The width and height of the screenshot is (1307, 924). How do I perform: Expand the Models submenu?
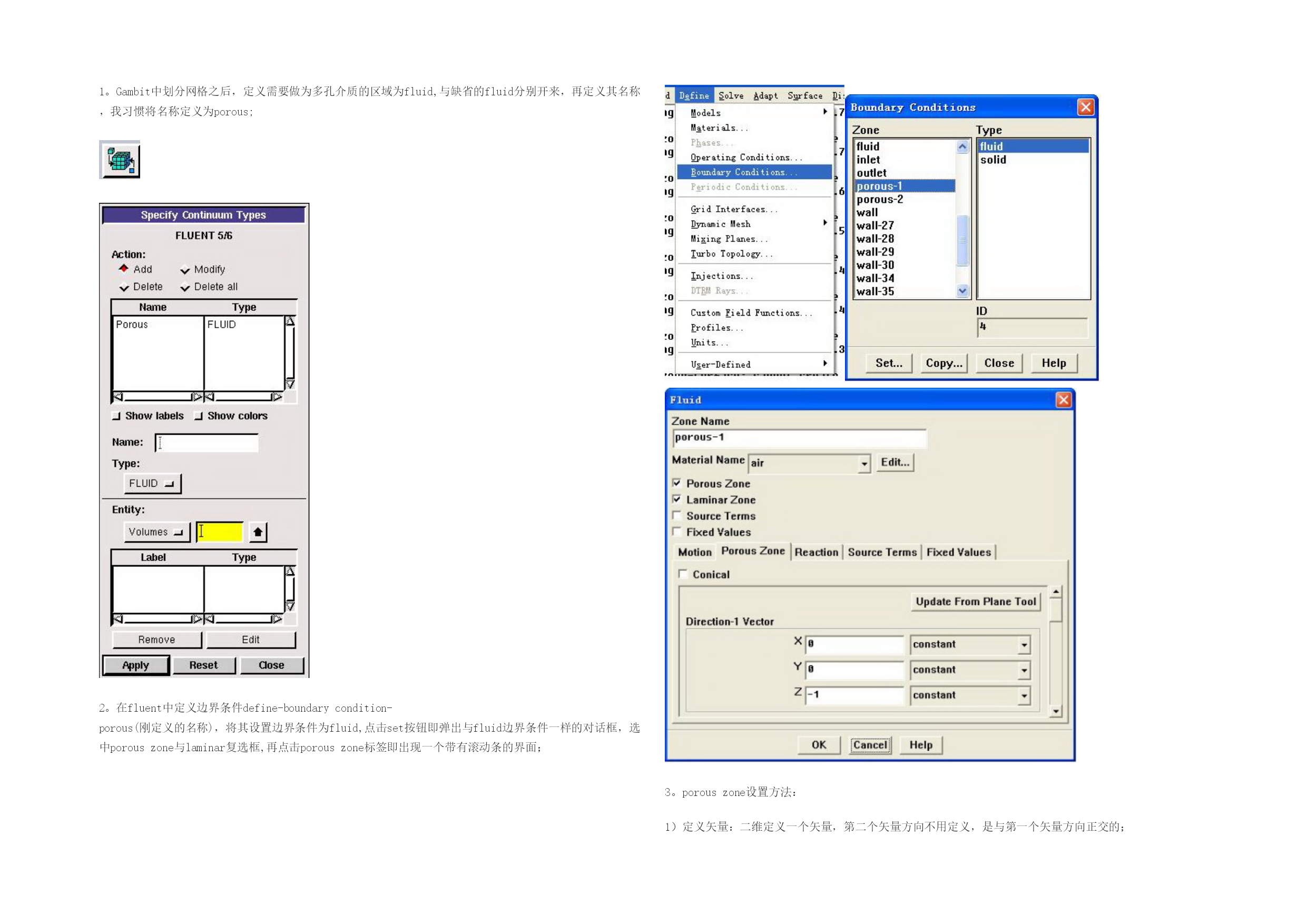tap(755, 113)
